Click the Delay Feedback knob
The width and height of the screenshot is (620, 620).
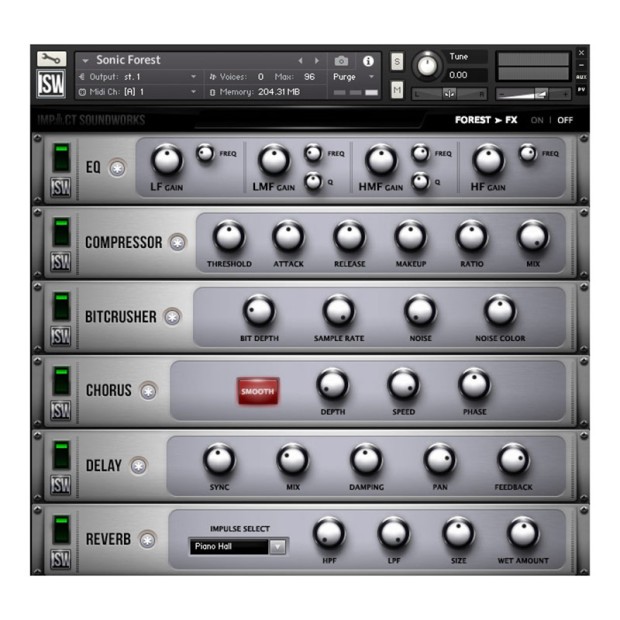click(513, 460)
